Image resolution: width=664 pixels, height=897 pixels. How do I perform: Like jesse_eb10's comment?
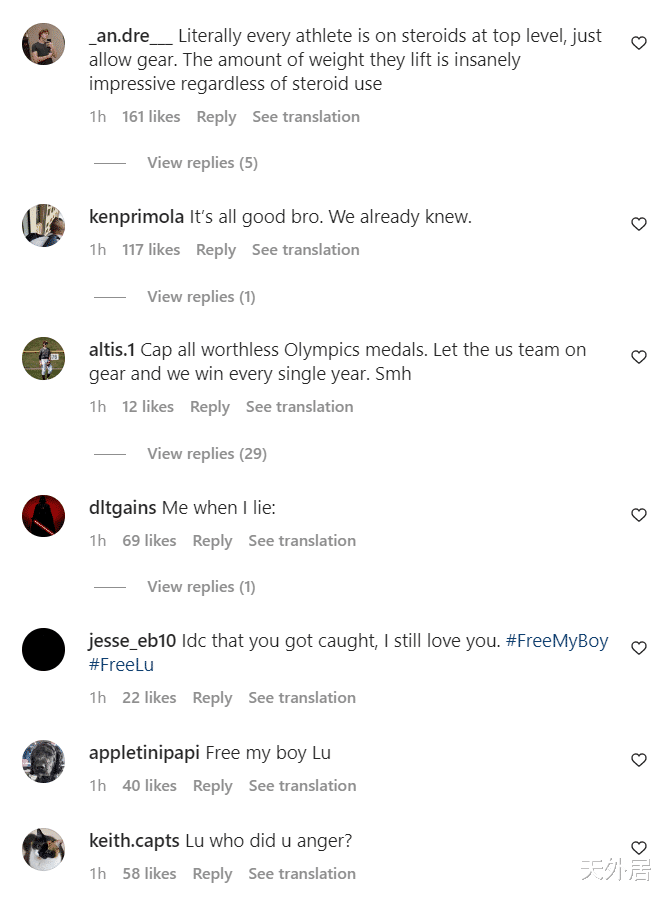(639, 648)
